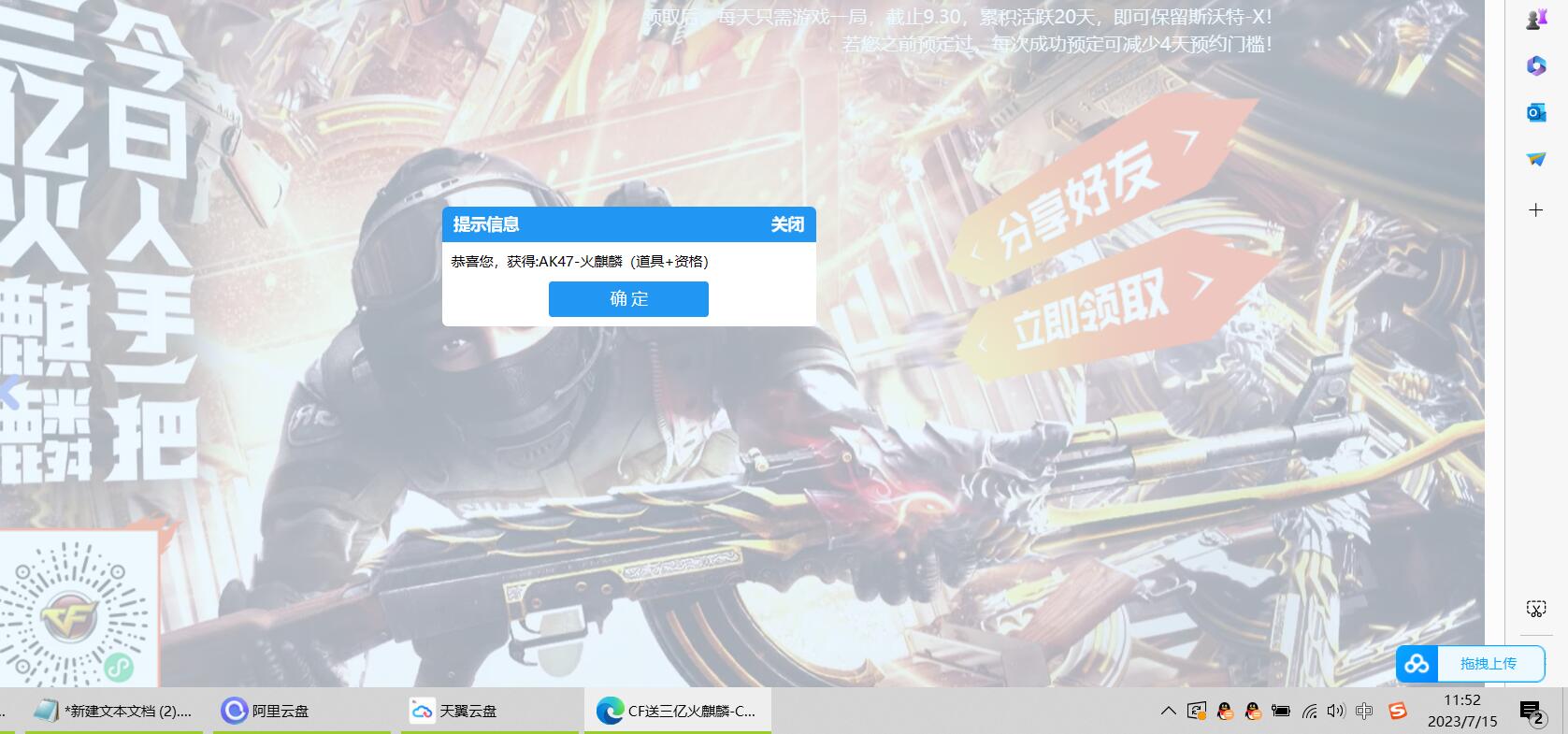Open the 新建文本文档 notepad taskbar item

click(x=115, y=712)
